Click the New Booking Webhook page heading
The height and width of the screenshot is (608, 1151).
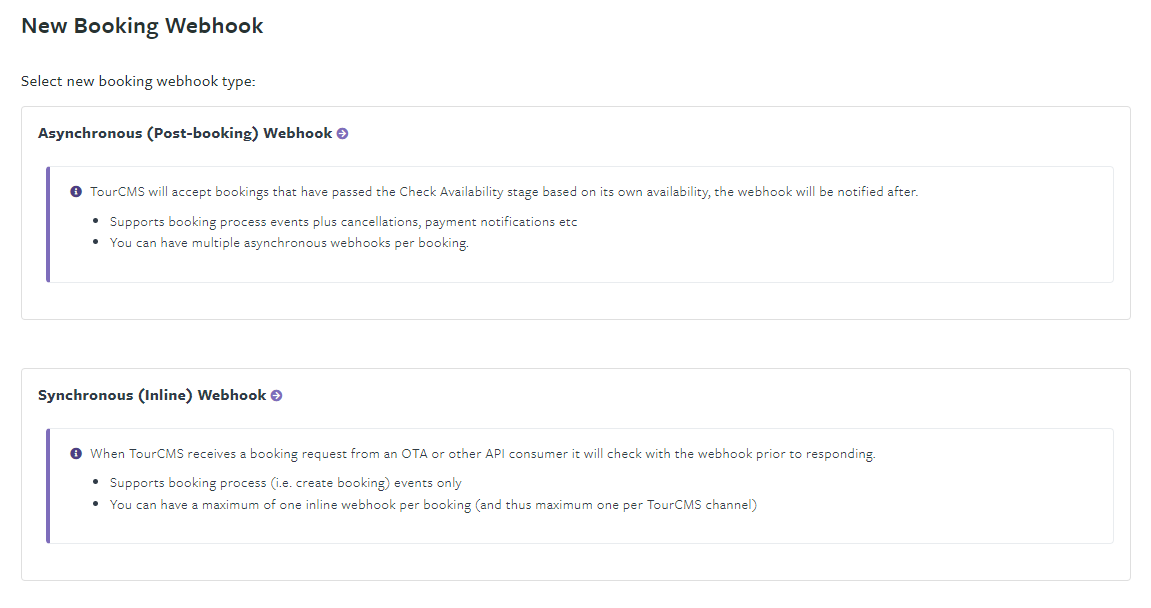(142, 26)
